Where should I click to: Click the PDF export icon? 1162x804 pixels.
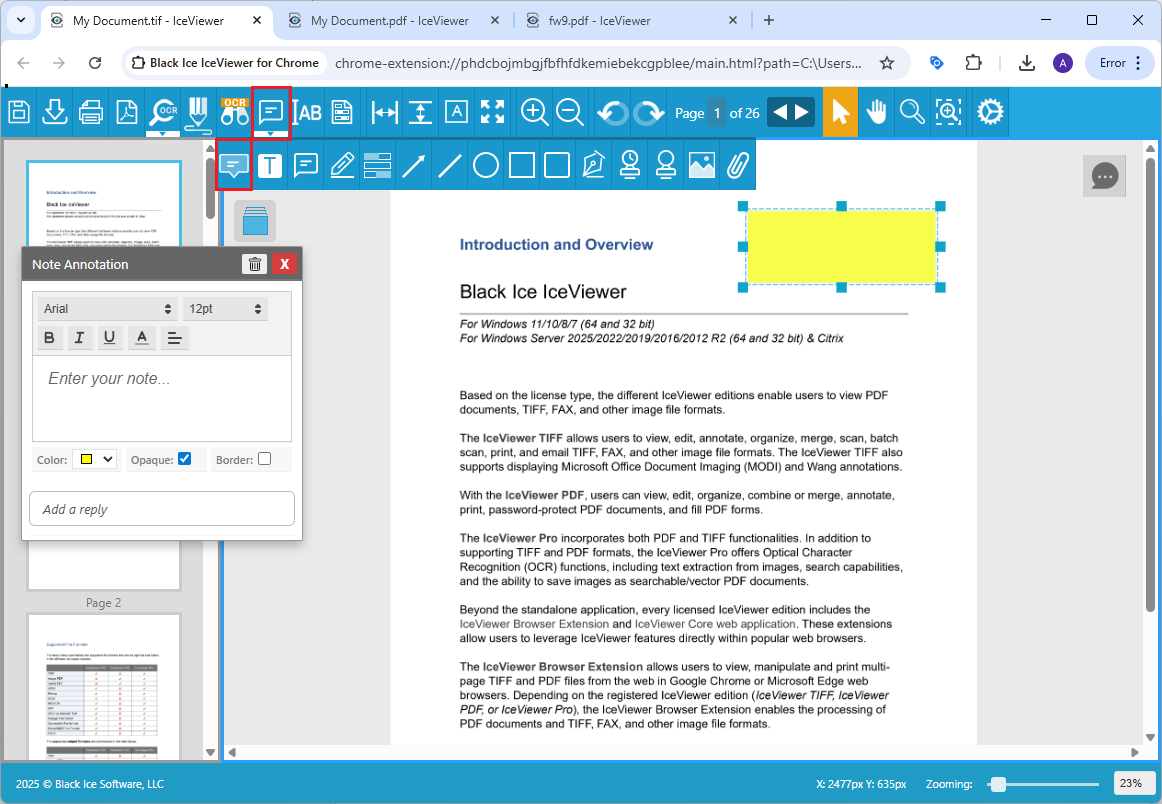(x=127, y=113)
